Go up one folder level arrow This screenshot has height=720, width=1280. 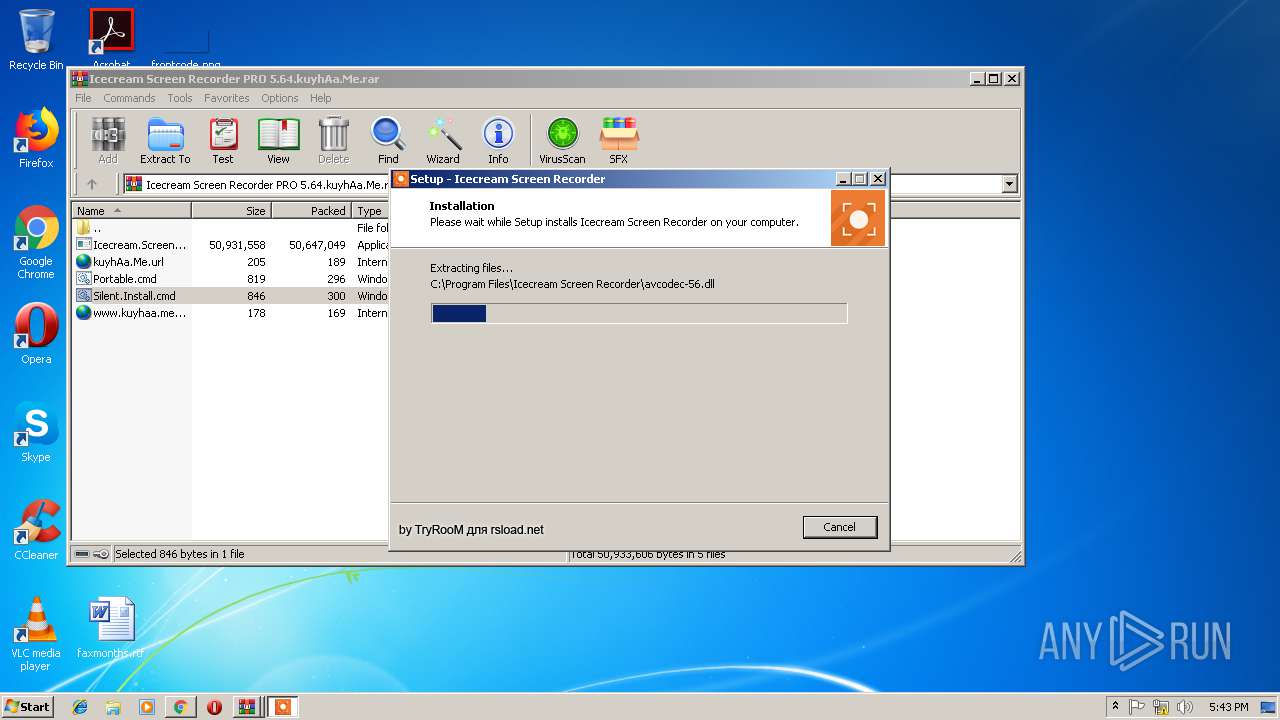coord(92,184)
